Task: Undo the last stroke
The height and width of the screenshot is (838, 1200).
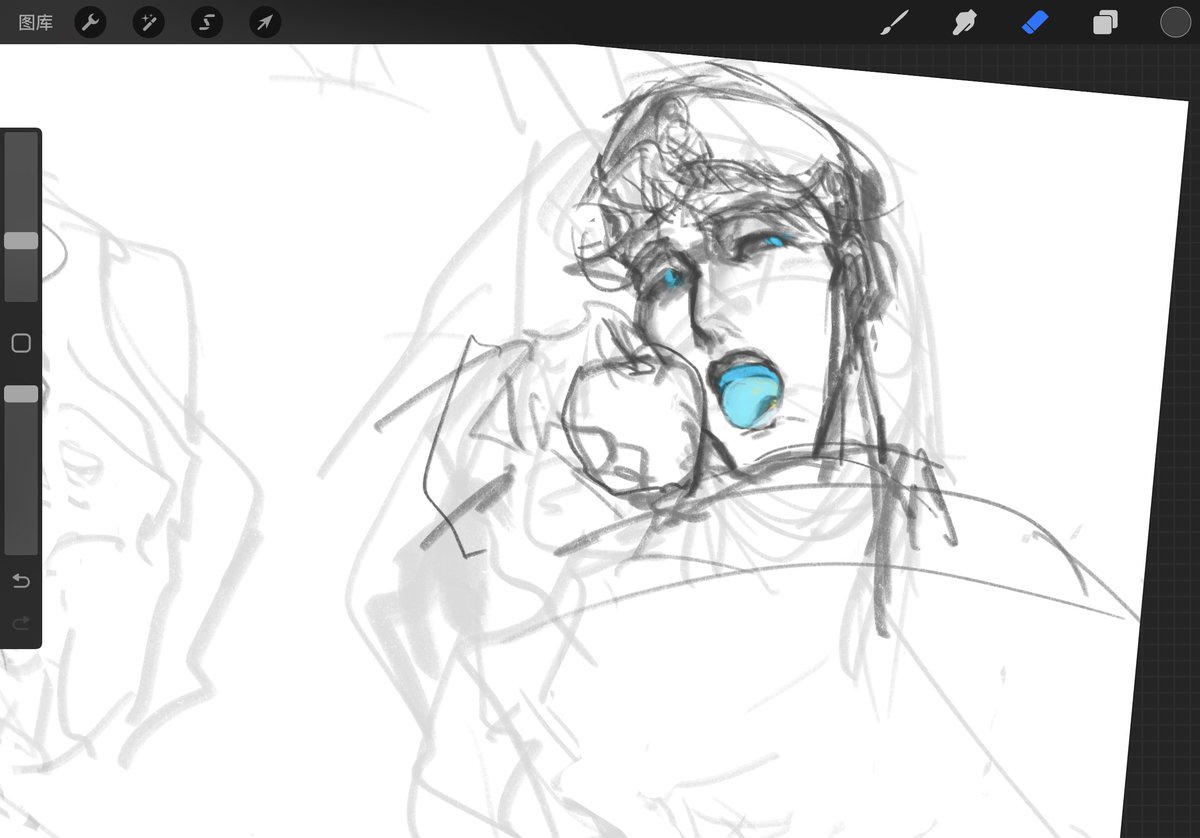Action: coord(21,581)
